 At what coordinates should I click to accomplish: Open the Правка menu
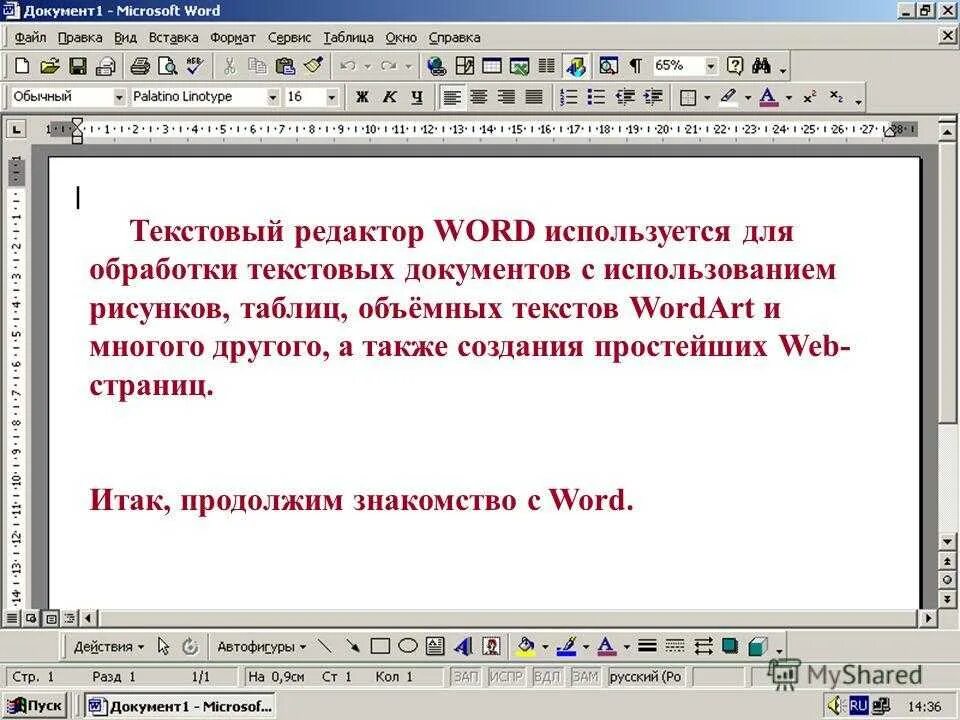(80, 37)
